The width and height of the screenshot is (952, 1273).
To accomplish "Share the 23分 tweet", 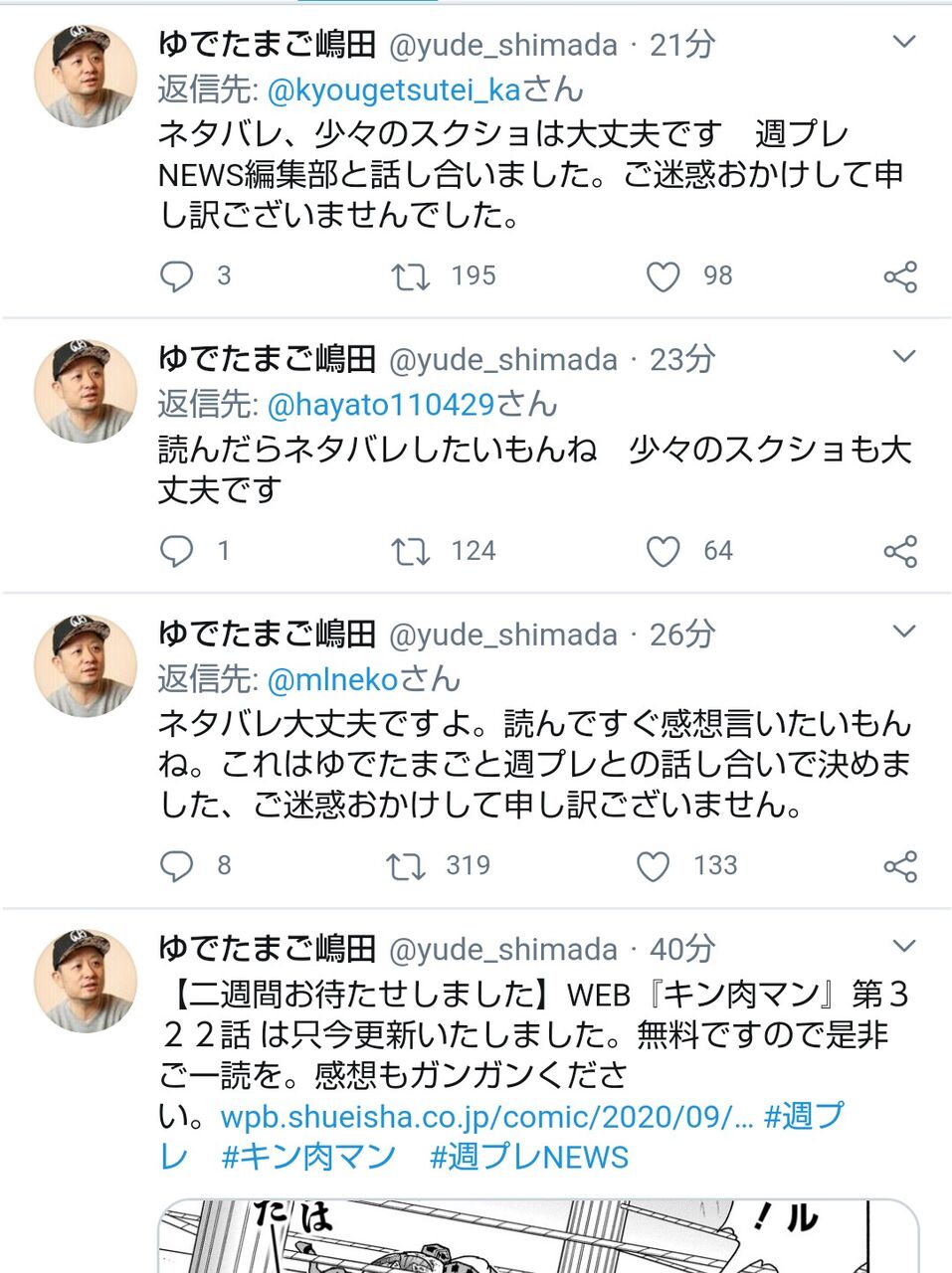I will pos(900,551).
